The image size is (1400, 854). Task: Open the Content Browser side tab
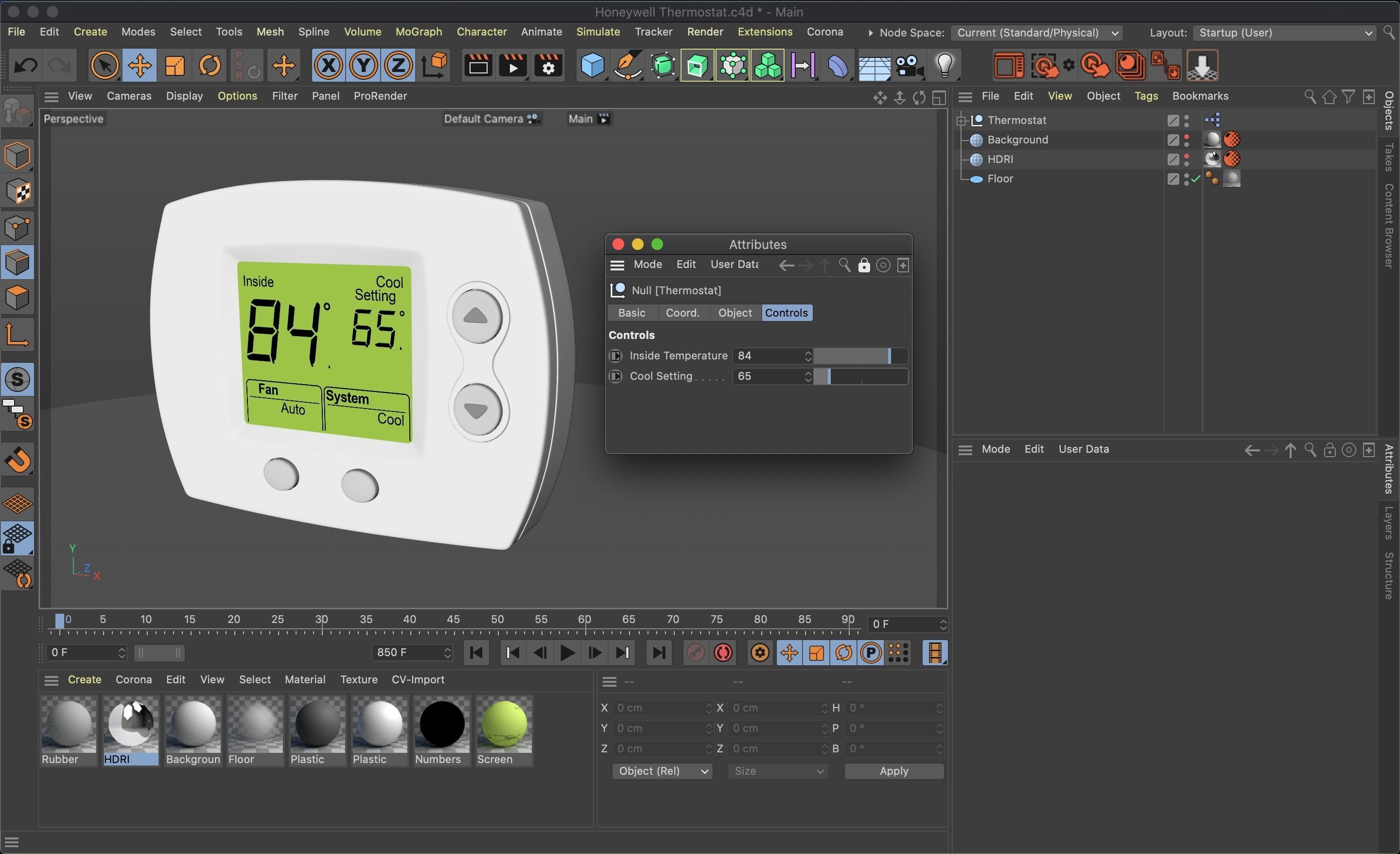click(x=1389, y=226)
